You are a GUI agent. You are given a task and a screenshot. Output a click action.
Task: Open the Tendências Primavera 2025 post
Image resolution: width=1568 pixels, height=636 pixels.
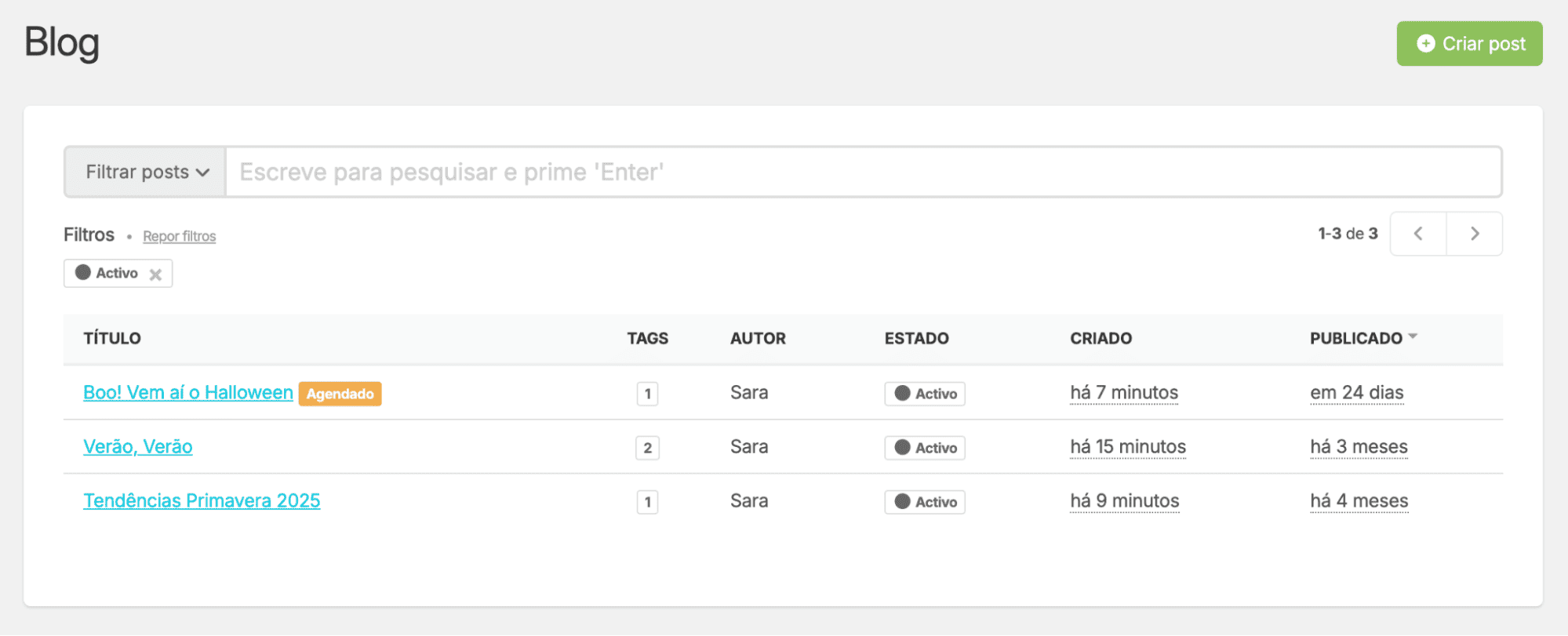[202, 501]
